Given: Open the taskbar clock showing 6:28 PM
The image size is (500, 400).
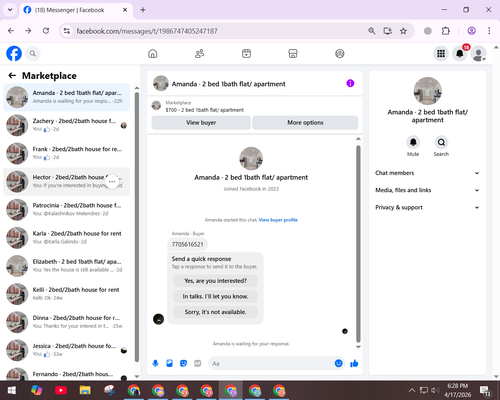Looking at the screenshot, I should 457,390.
